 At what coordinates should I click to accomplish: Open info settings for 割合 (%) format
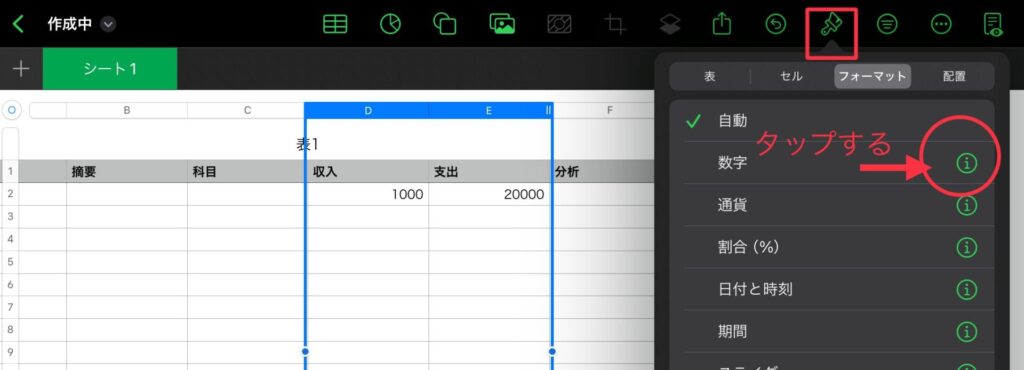(967, 247)
